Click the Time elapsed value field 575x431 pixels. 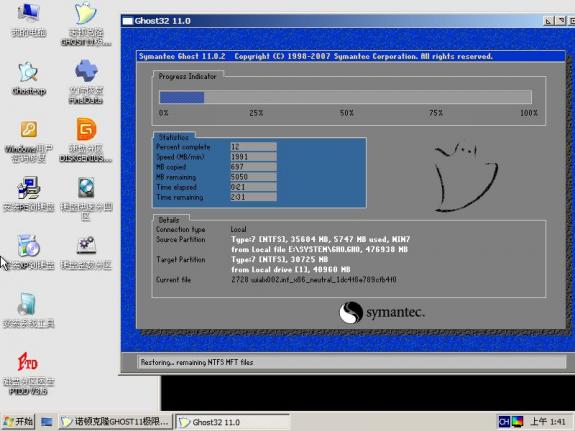(x=253, y=187)
